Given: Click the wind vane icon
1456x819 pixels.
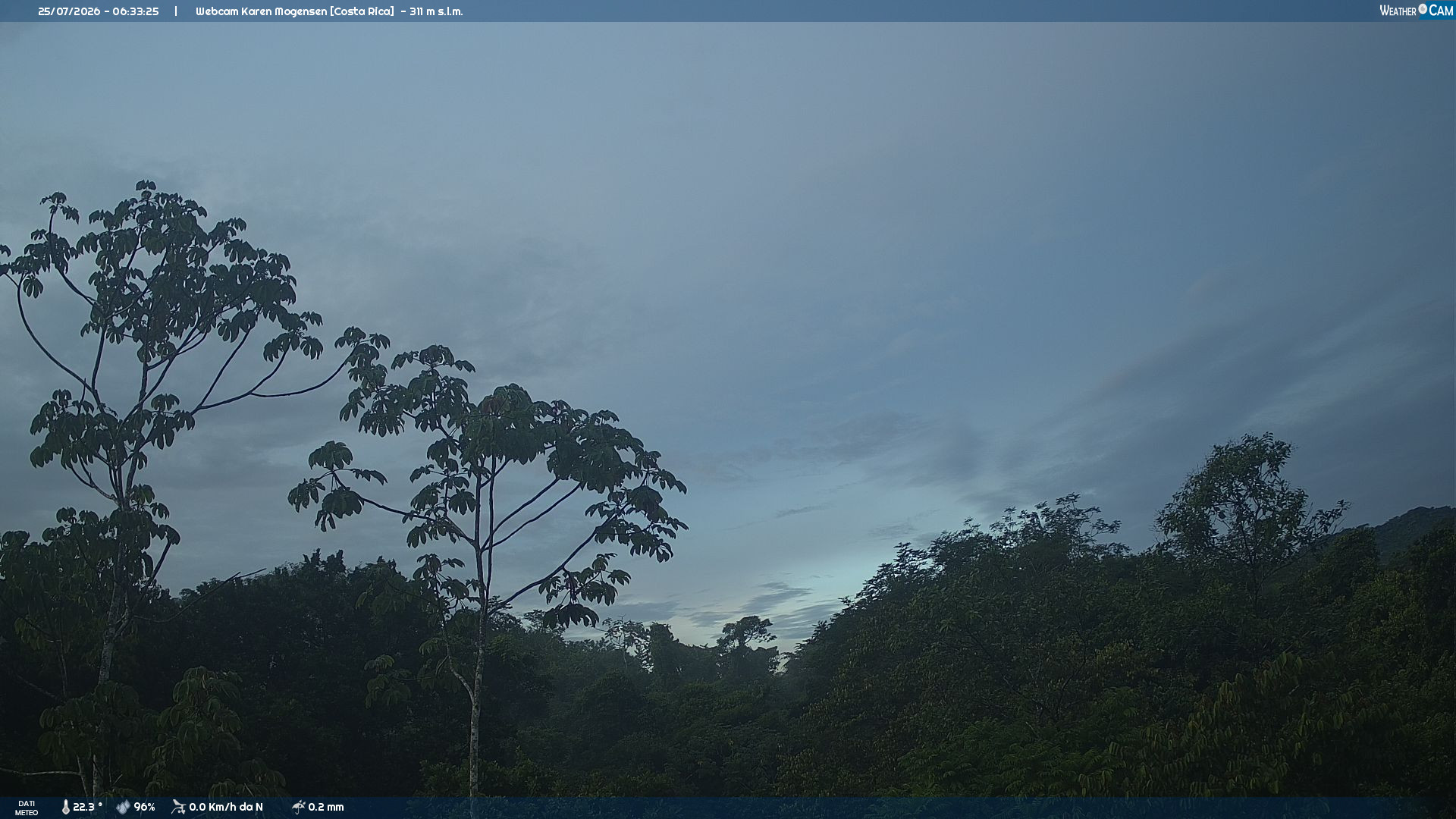Looking at the screenshot, I should [x=178, y=807].
